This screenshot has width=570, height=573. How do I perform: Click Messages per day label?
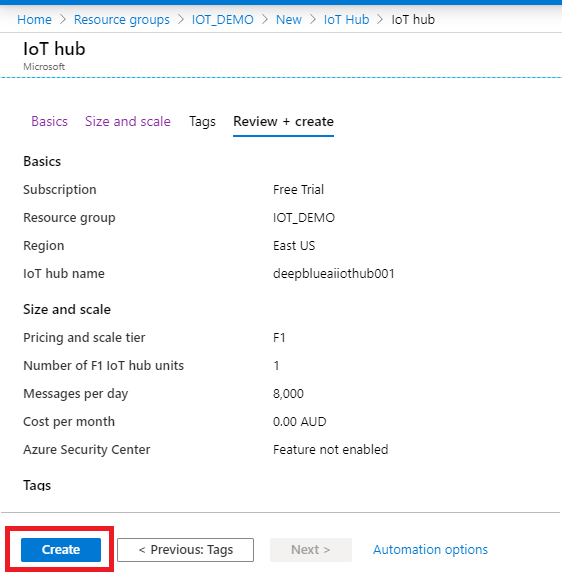[76, 394]
